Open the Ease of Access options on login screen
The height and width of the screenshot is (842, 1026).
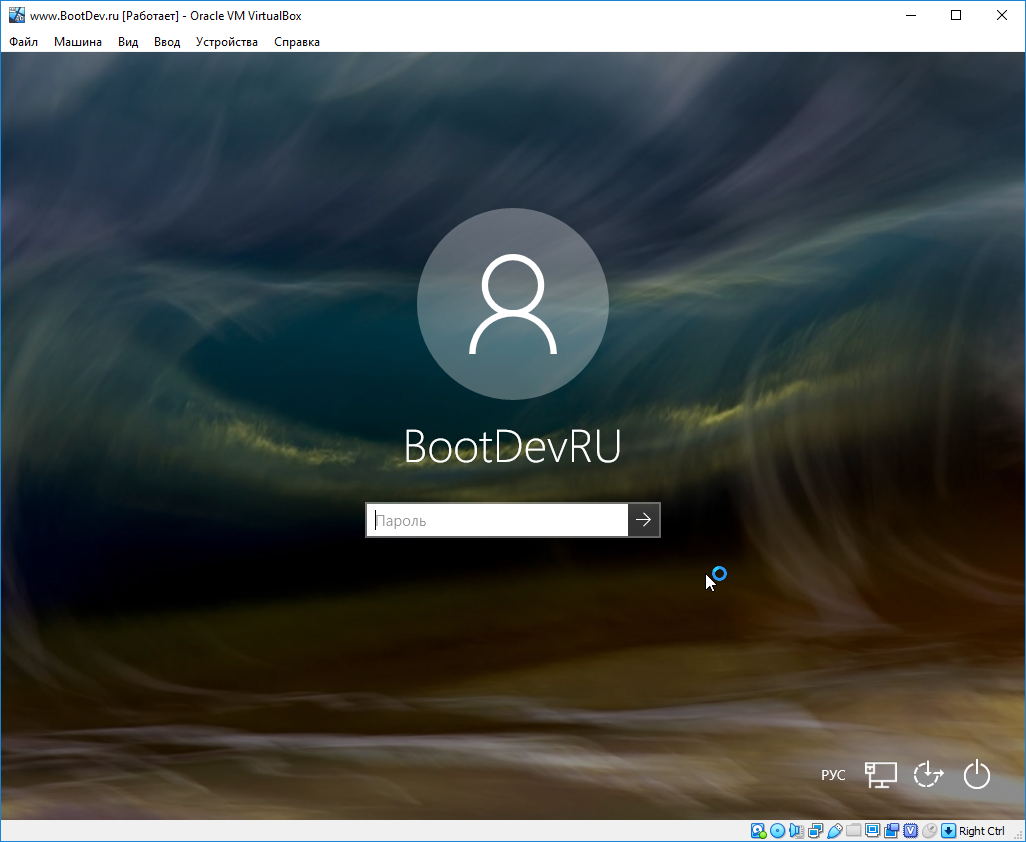pos(928,774)
